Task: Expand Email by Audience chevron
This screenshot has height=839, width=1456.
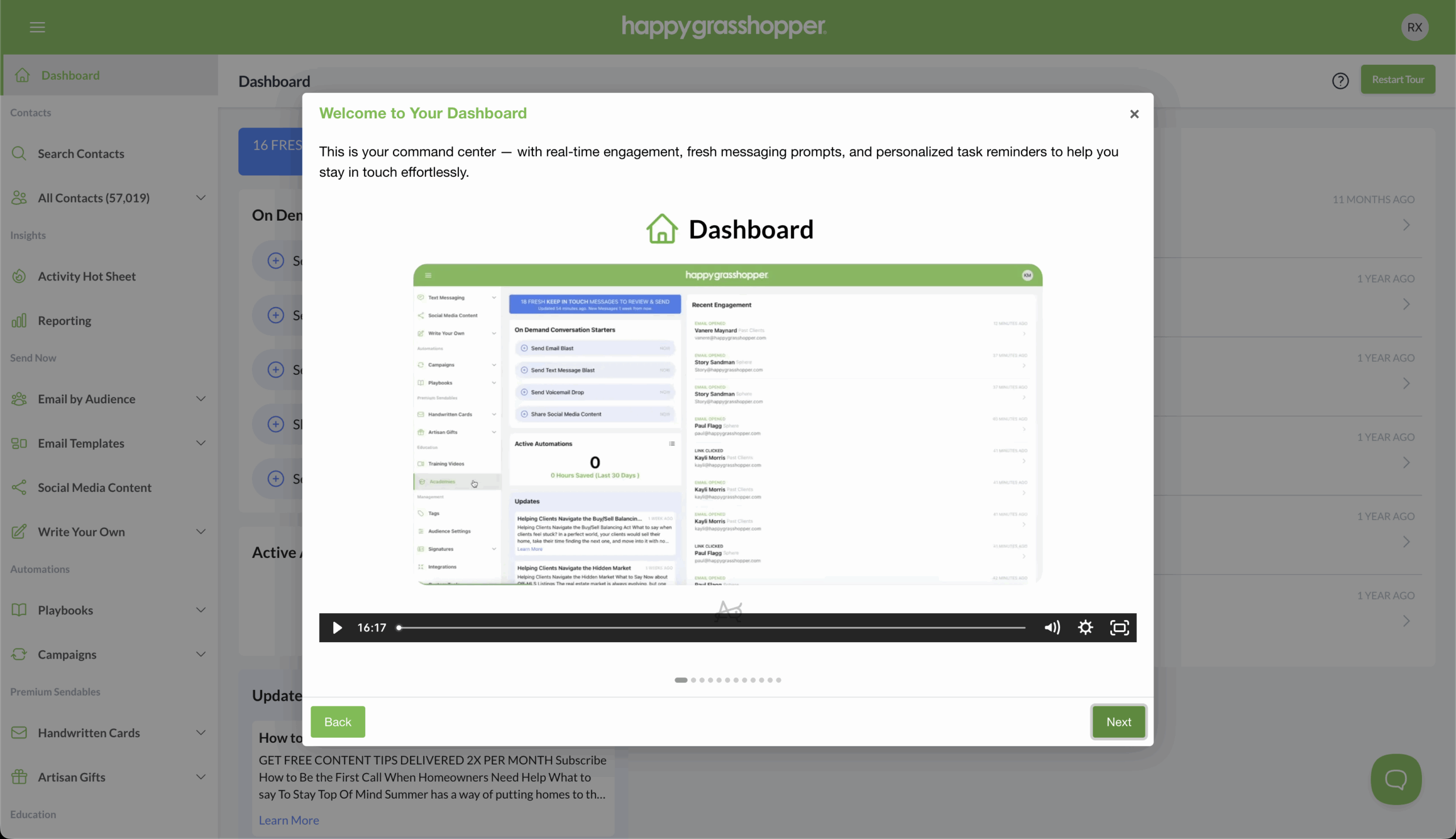Action: (x=201, y=399)
